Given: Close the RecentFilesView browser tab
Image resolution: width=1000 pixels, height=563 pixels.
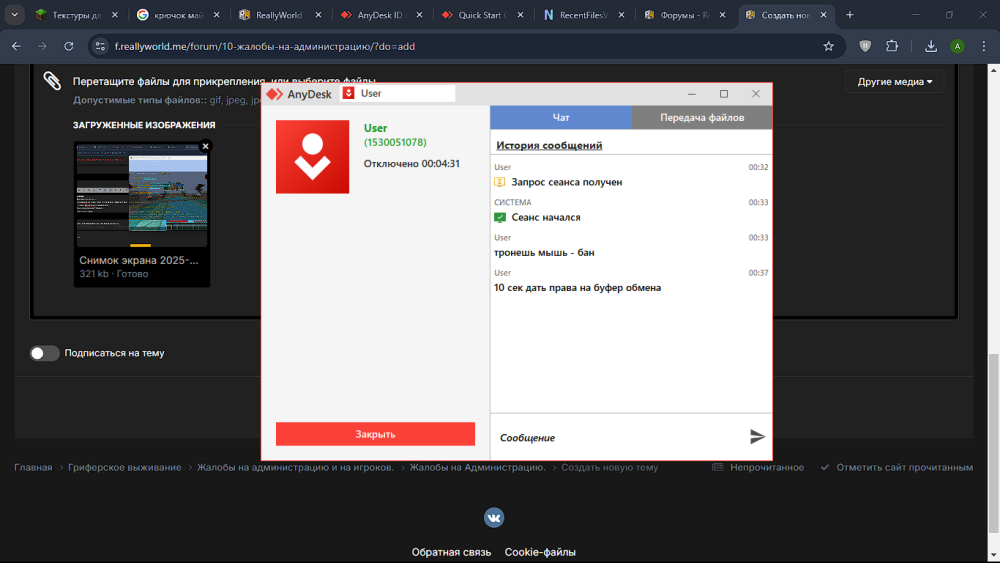Looking at the screenshot, I should click(621, 15).
